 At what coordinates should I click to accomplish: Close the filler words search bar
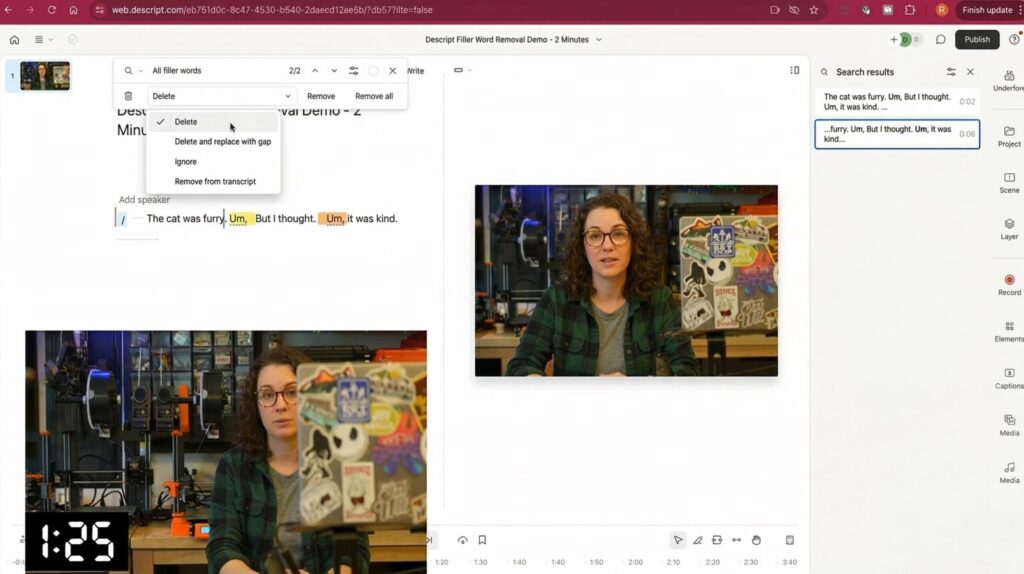392,71
